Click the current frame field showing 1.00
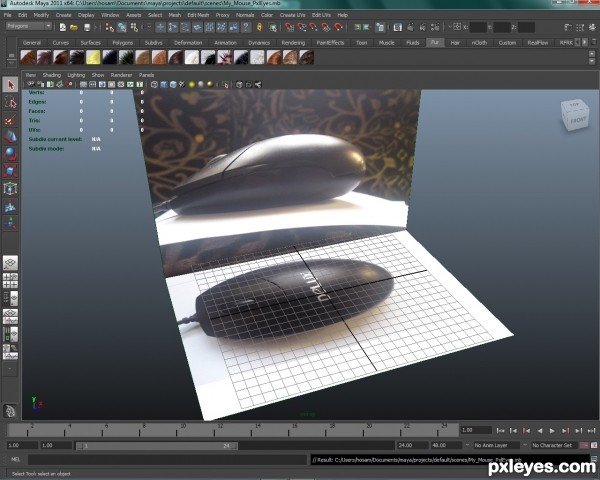 coord(476,430)
